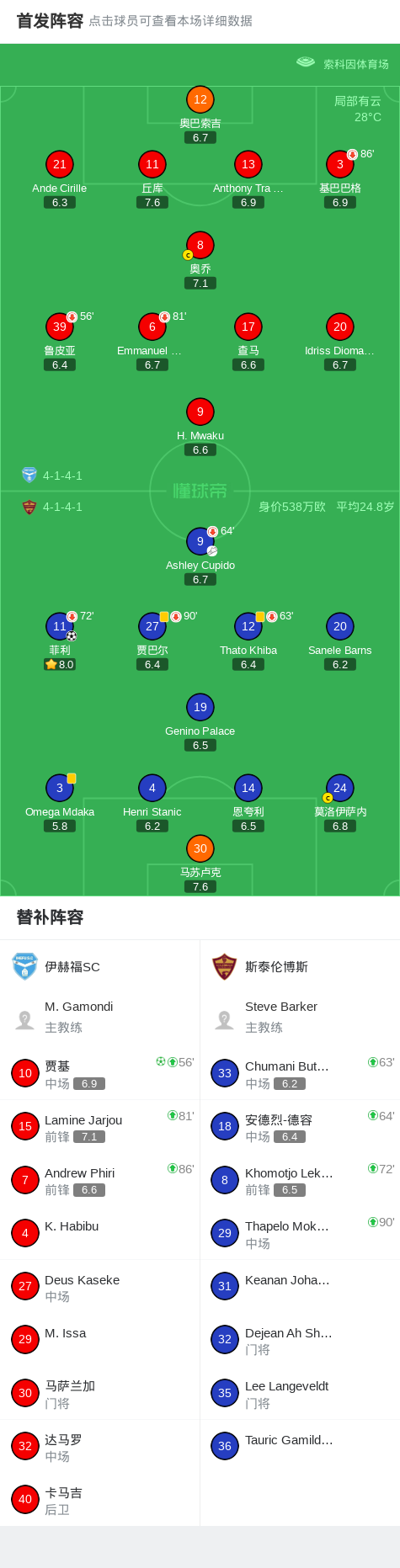Screen dimensions: 400x1568
Task: Open coach Steve Barker profile
Action: point(300,1017)
